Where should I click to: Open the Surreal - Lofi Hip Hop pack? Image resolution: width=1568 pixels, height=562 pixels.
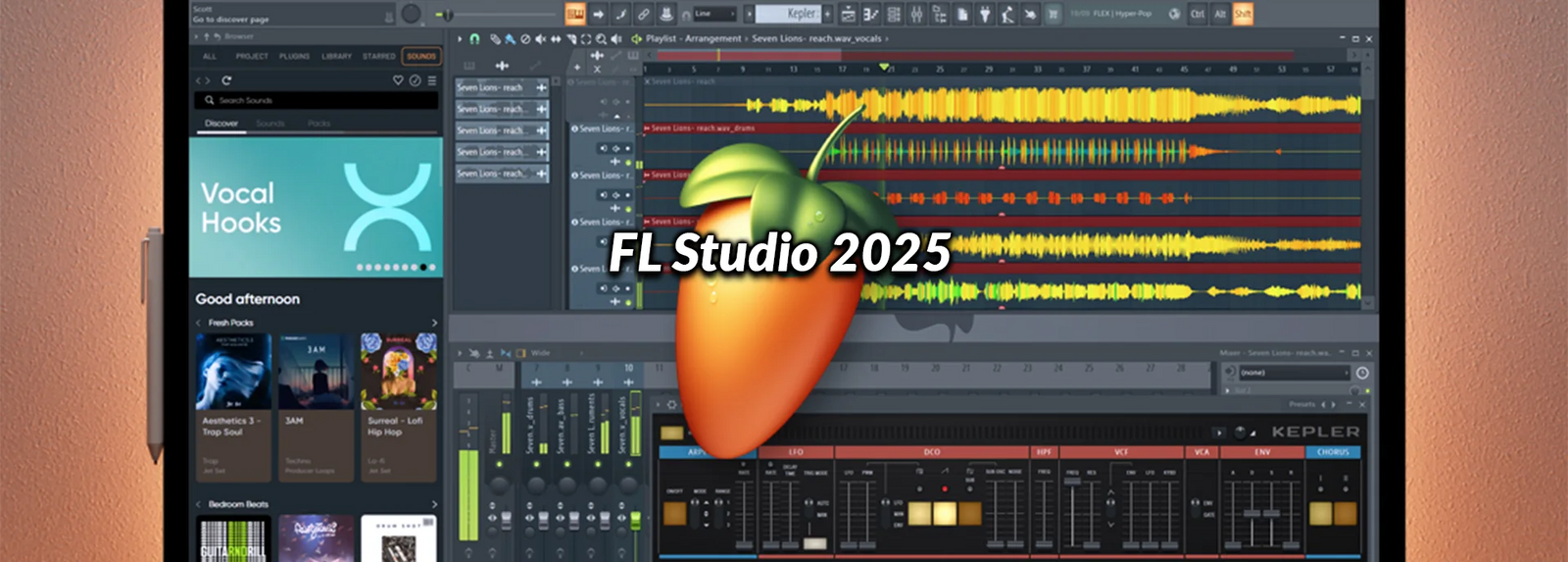pyautogui.click(x=398, y=407)
